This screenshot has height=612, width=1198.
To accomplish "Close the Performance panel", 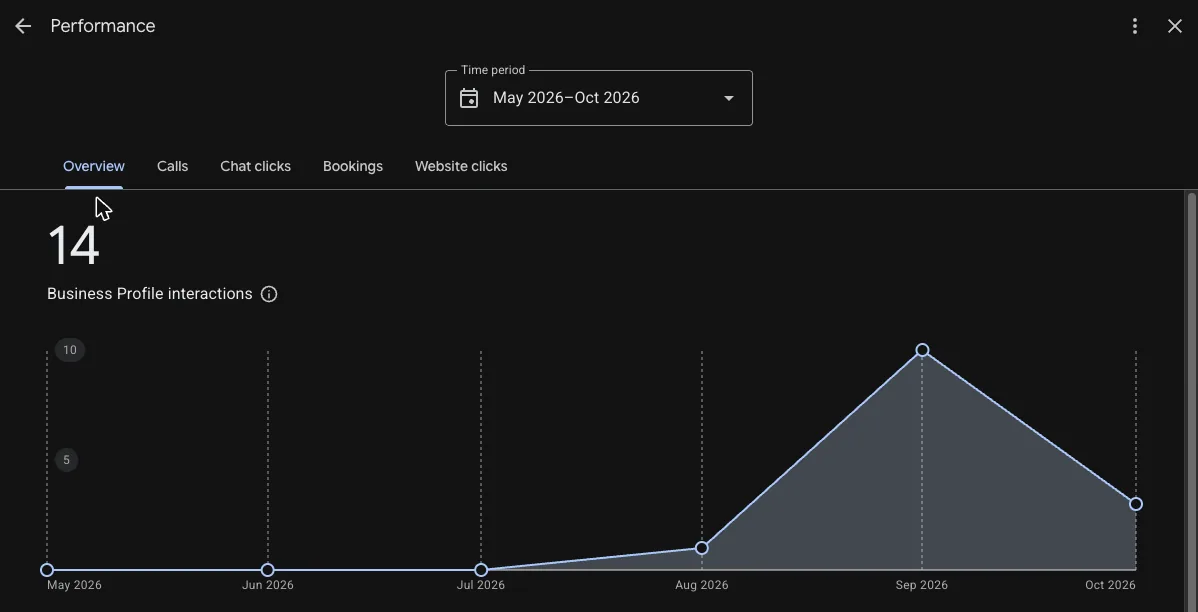I will pos(1175,26).
